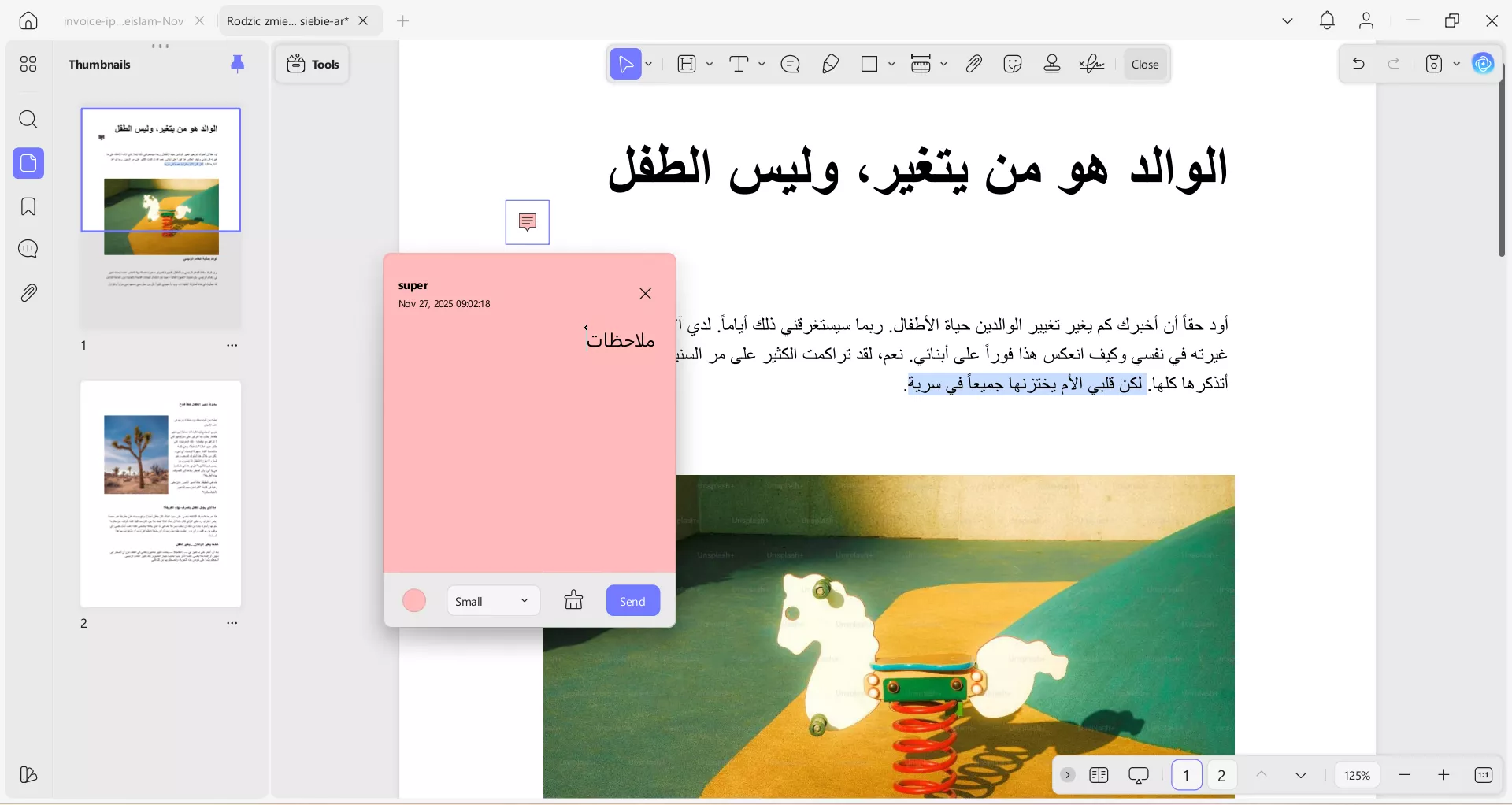Image resolution: width=1512 pixels, height=805 pixels.
Task: Go to the Home screen icon
Action: click(28, 21)
